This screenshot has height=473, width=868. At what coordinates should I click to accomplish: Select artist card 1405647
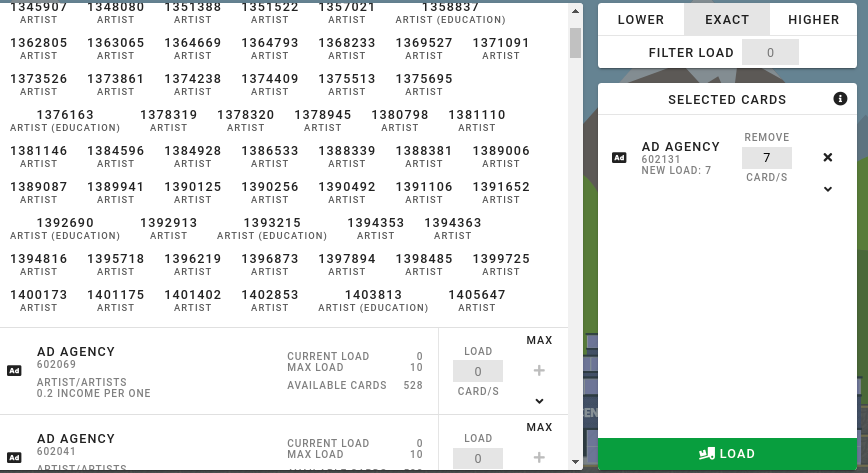(477, 300)
